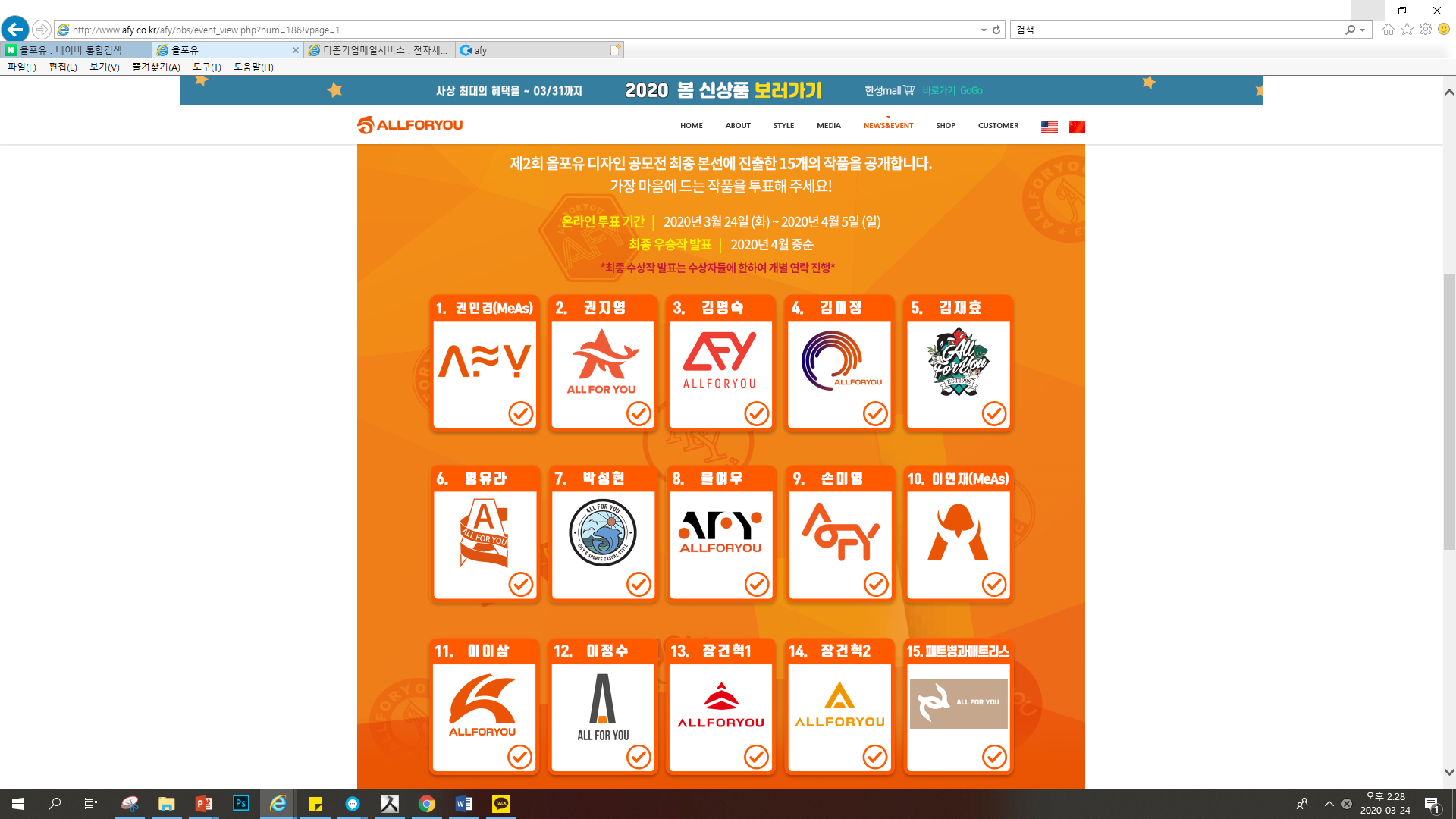Viewport: 1456px width, 819px height.
Task: Vote for entry 5 김재효 checkmark
Action: [x=994, y=413]
